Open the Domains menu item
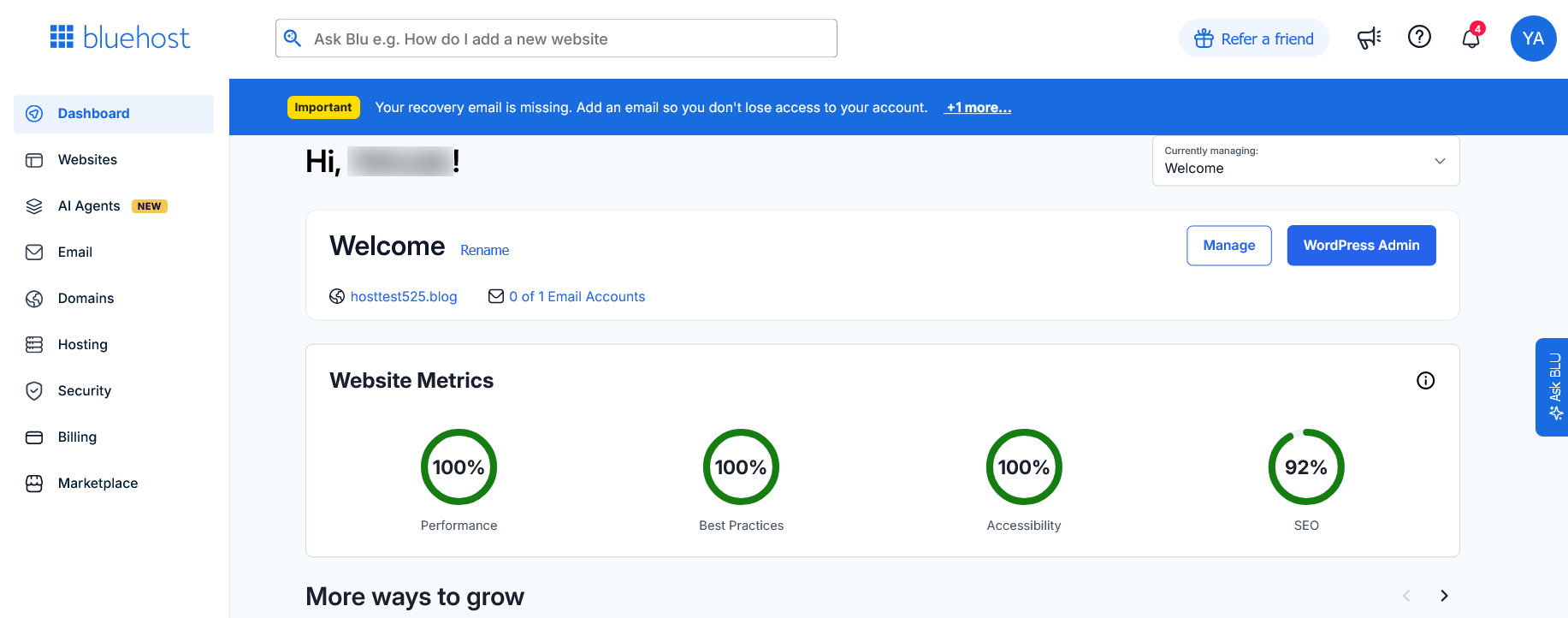This screenshot has width=1568, height=618. (114, 299)
